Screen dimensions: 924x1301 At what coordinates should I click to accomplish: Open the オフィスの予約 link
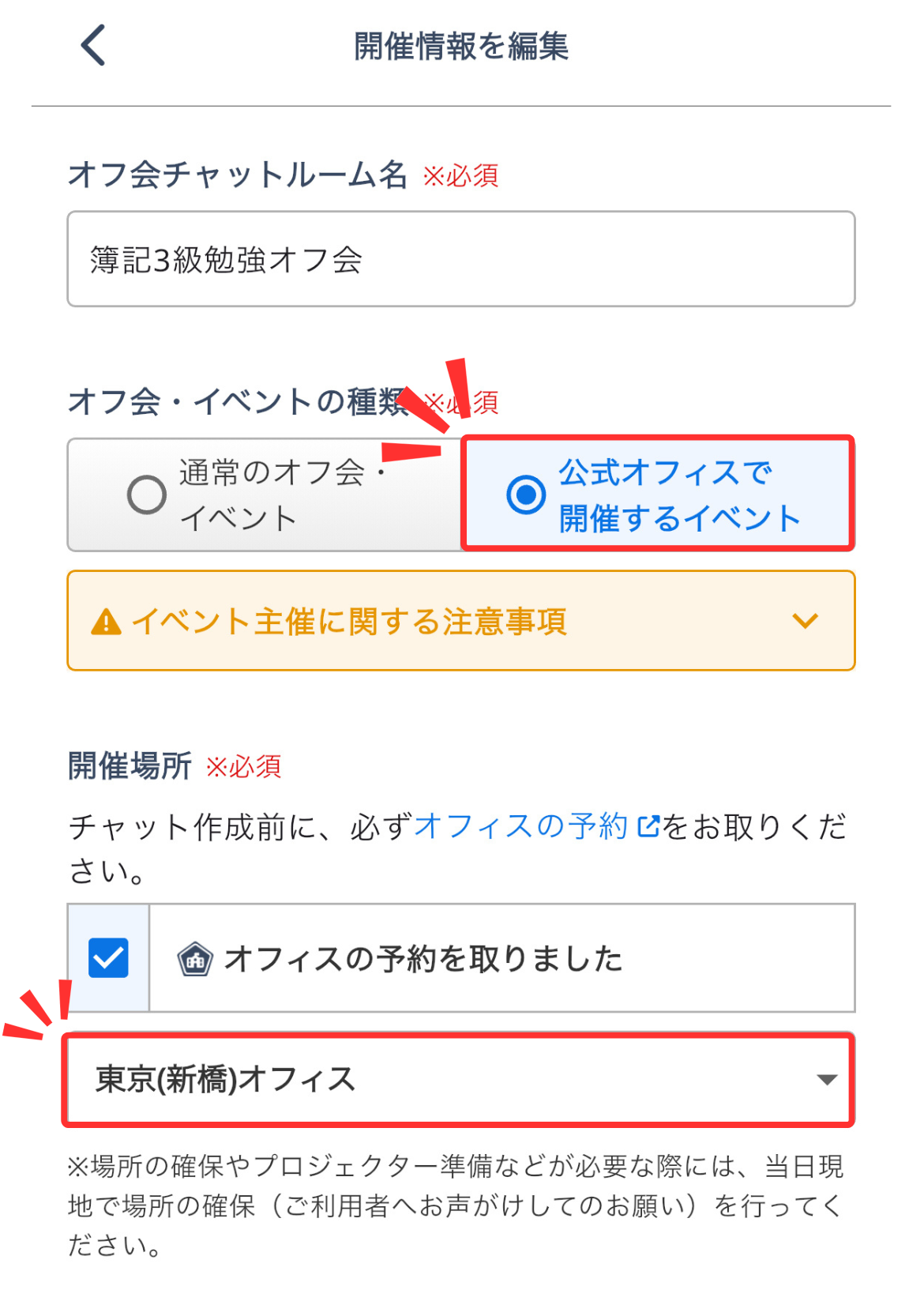coord(521,827)
